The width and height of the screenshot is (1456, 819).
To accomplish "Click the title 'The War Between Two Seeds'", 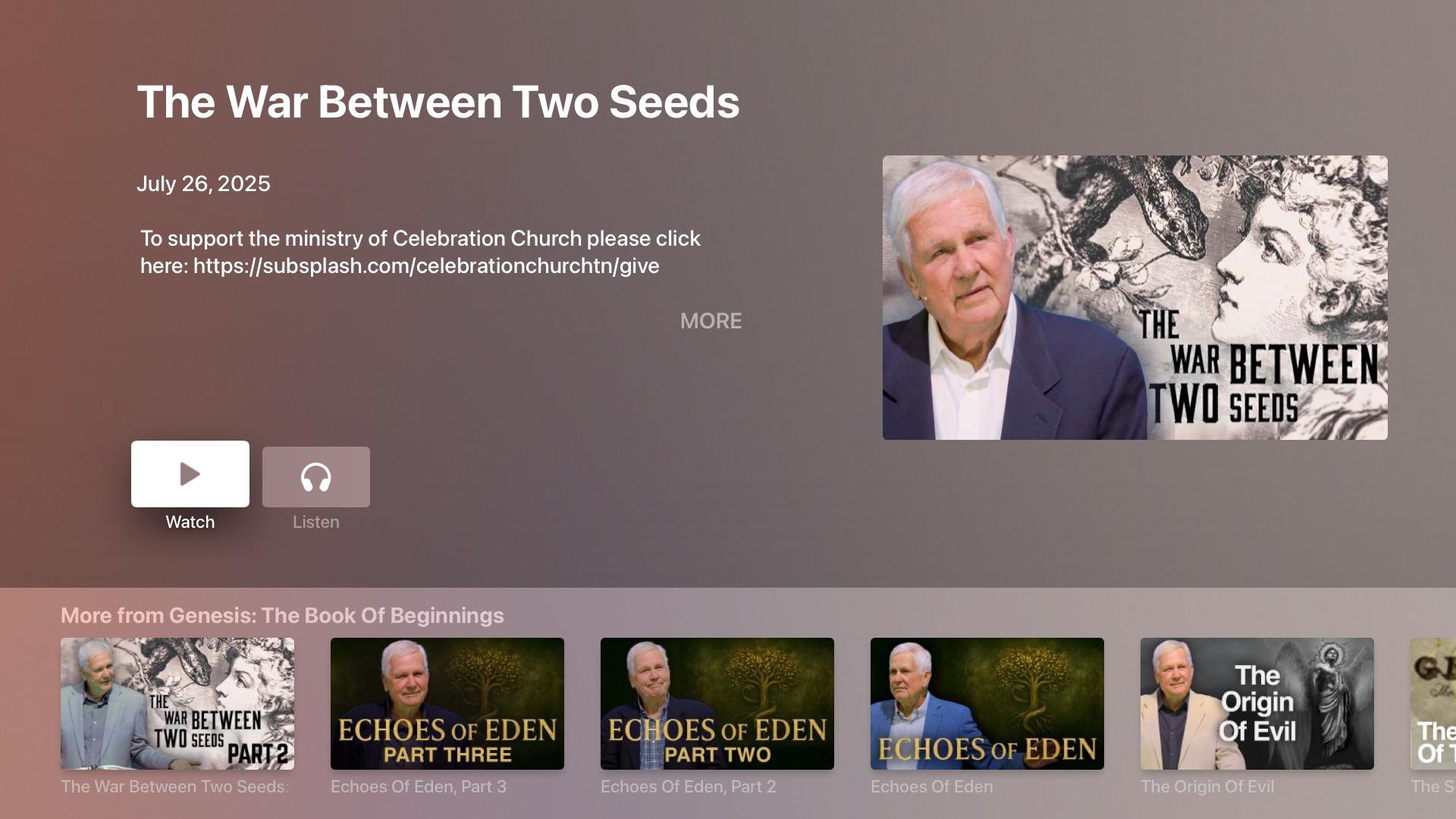I will (438, 102).
